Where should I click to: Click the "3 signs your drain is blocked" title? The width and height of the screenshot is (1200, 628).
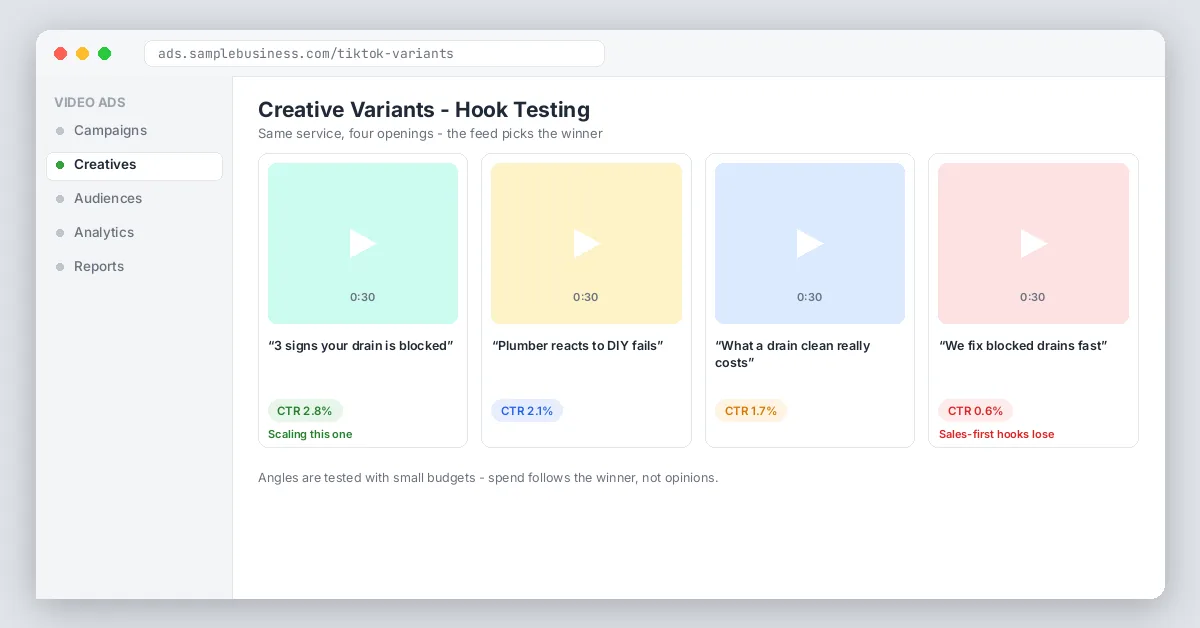(361, 346)
